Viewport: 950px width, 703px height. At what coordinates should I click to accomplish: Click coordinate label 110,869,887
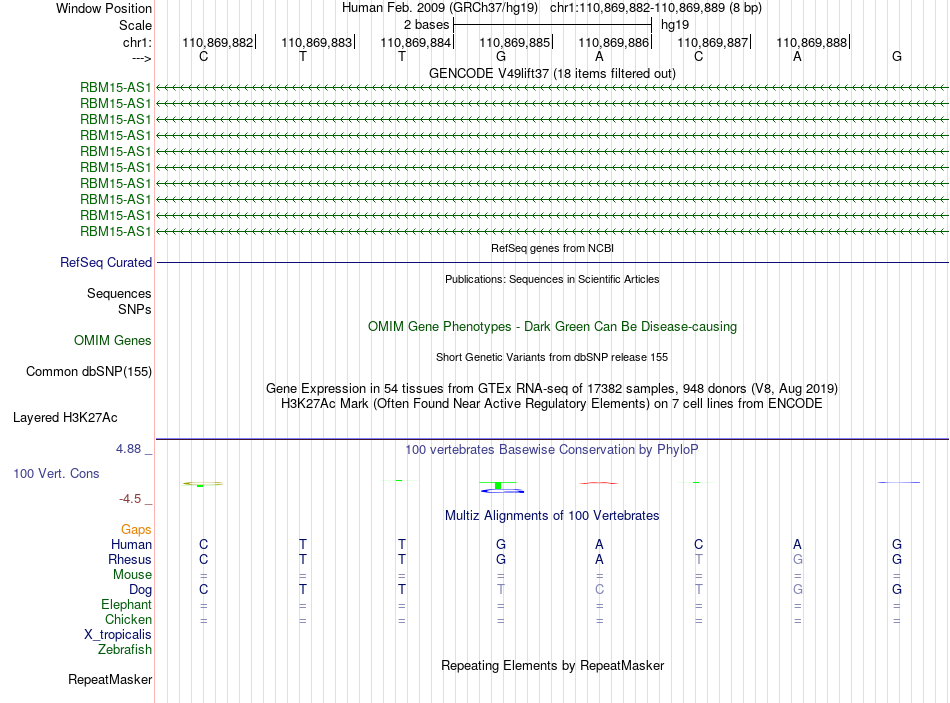tap(712, 42)
